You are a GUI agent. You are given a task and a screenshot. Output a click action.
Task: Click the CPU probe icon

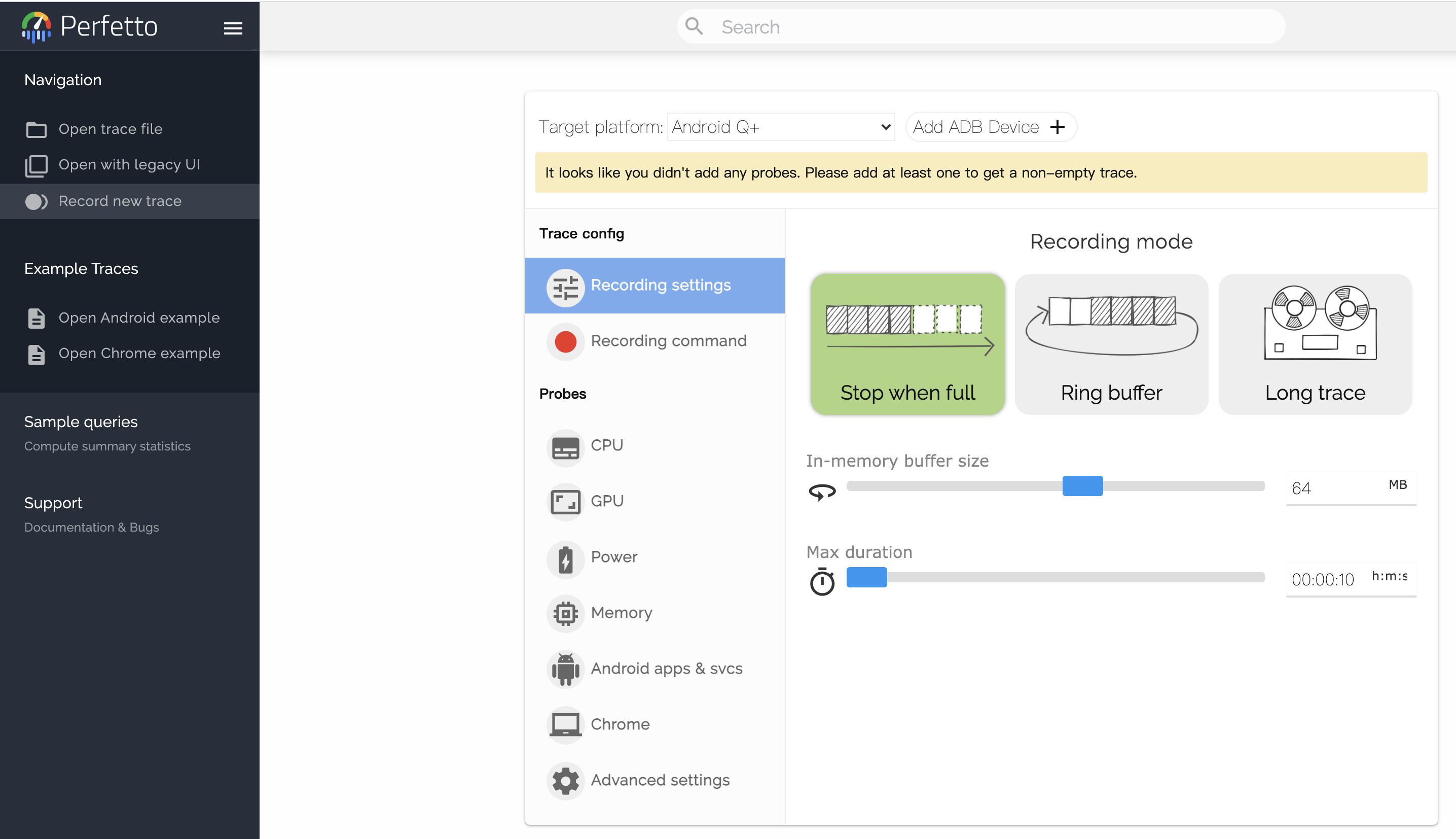tap(565, 447)
